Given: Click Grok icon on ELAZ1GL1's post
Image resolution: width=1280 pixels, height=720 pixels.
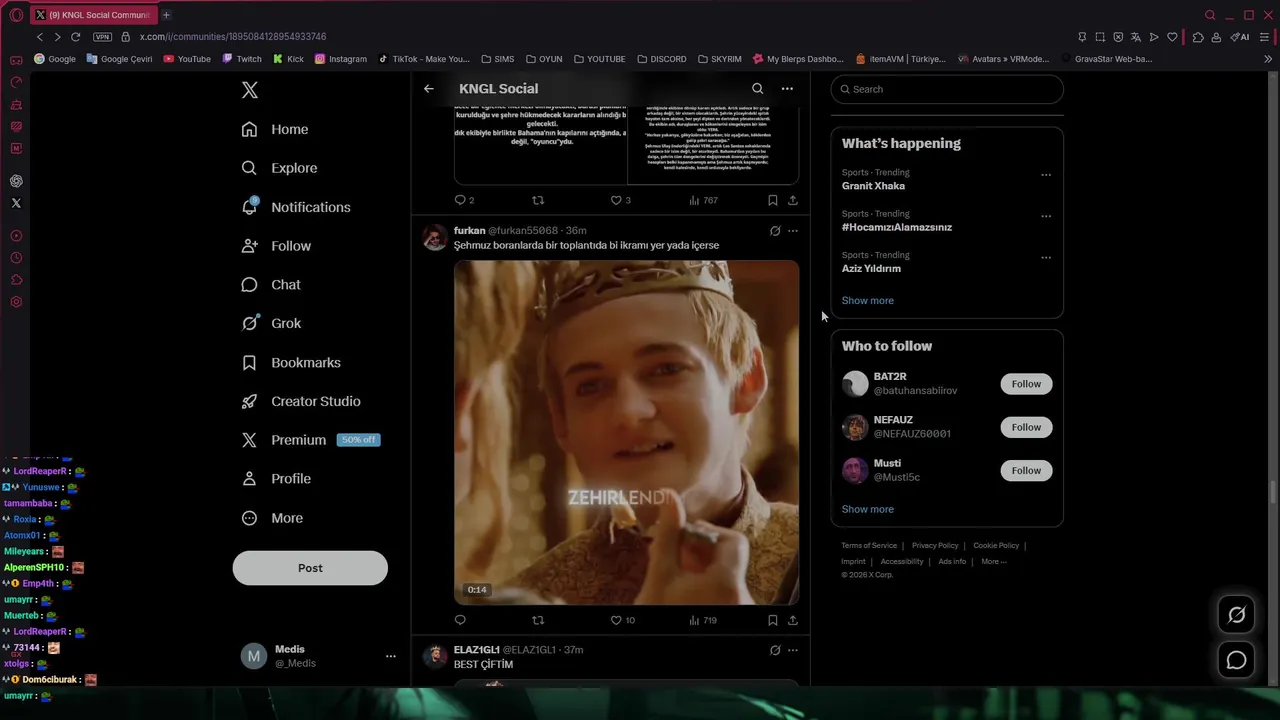Looking at the screenshot, I should (x=775, y=650).
